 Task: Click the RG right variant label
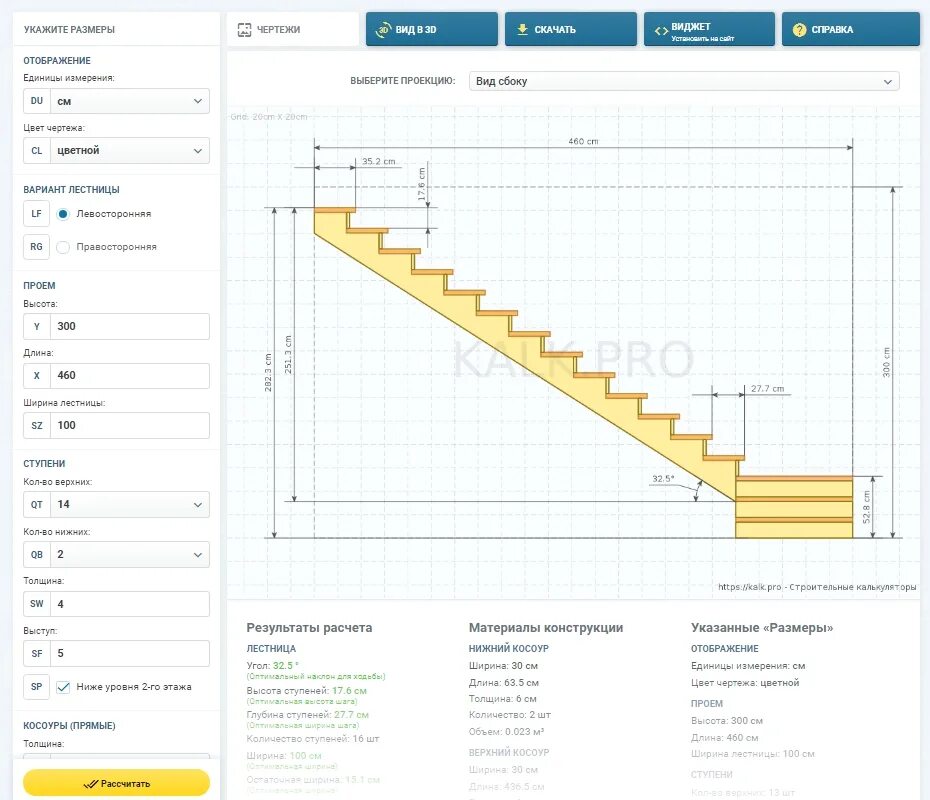click(36, 247)
